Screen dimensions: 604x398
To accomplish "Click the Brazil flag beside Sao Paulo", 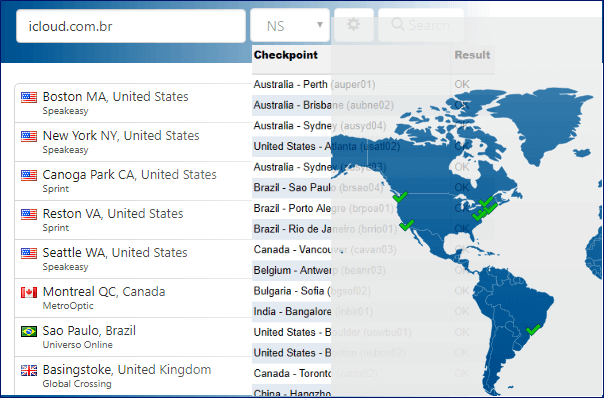I will click(29, 331).
